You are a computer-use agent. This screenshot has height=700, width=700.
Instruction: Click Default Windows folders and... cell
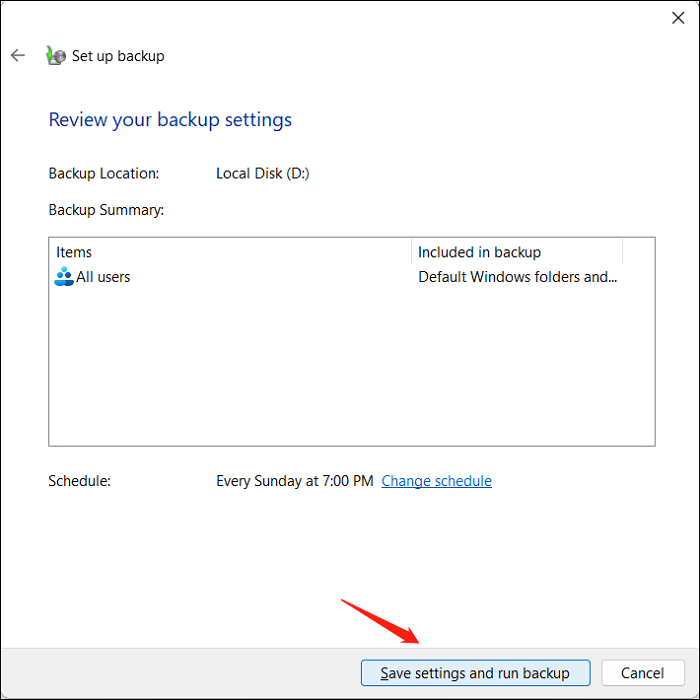click(517, 277)
